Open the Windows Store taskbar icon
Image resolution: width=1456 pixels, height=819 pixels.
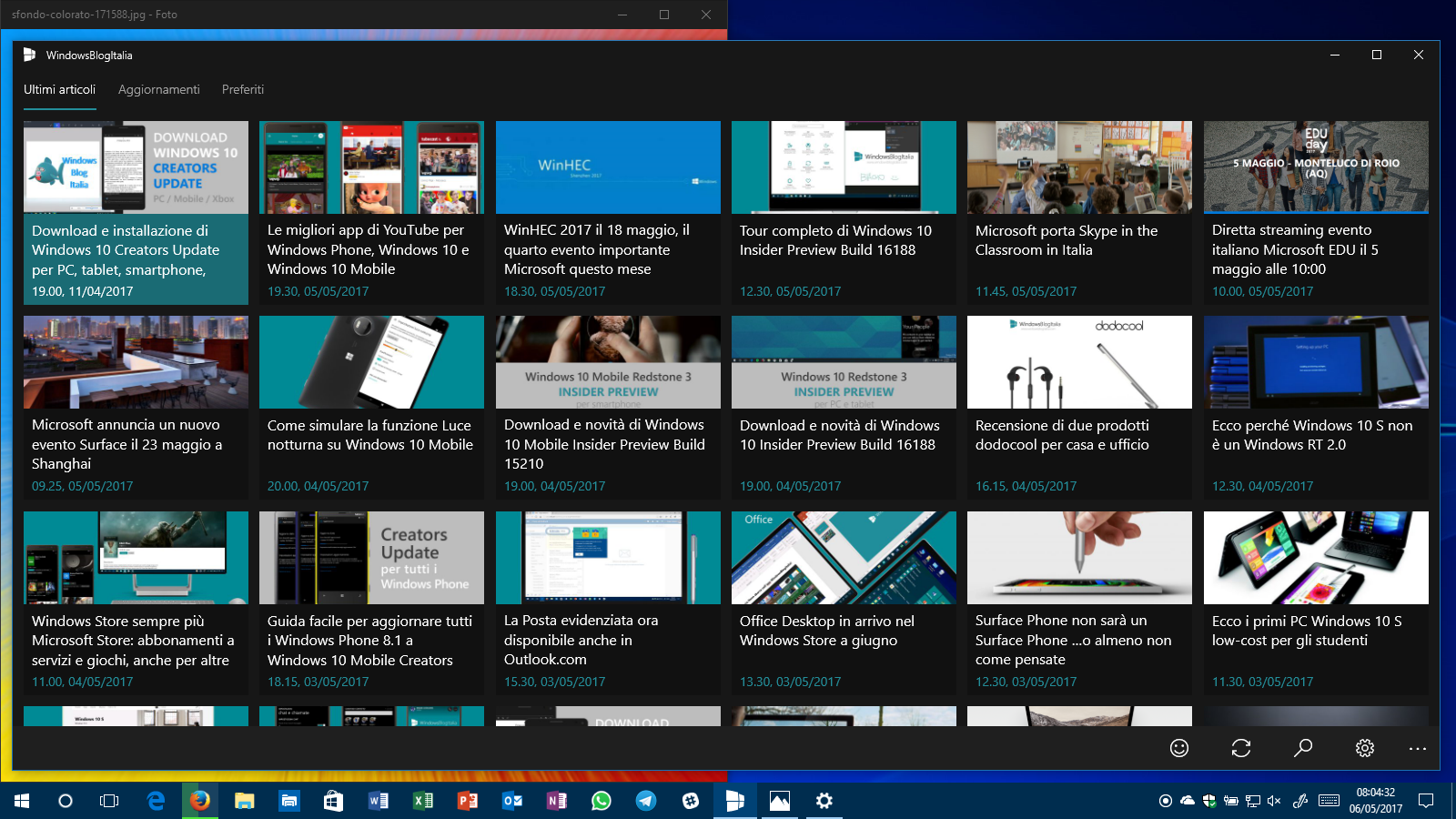(x=333, y=801)
